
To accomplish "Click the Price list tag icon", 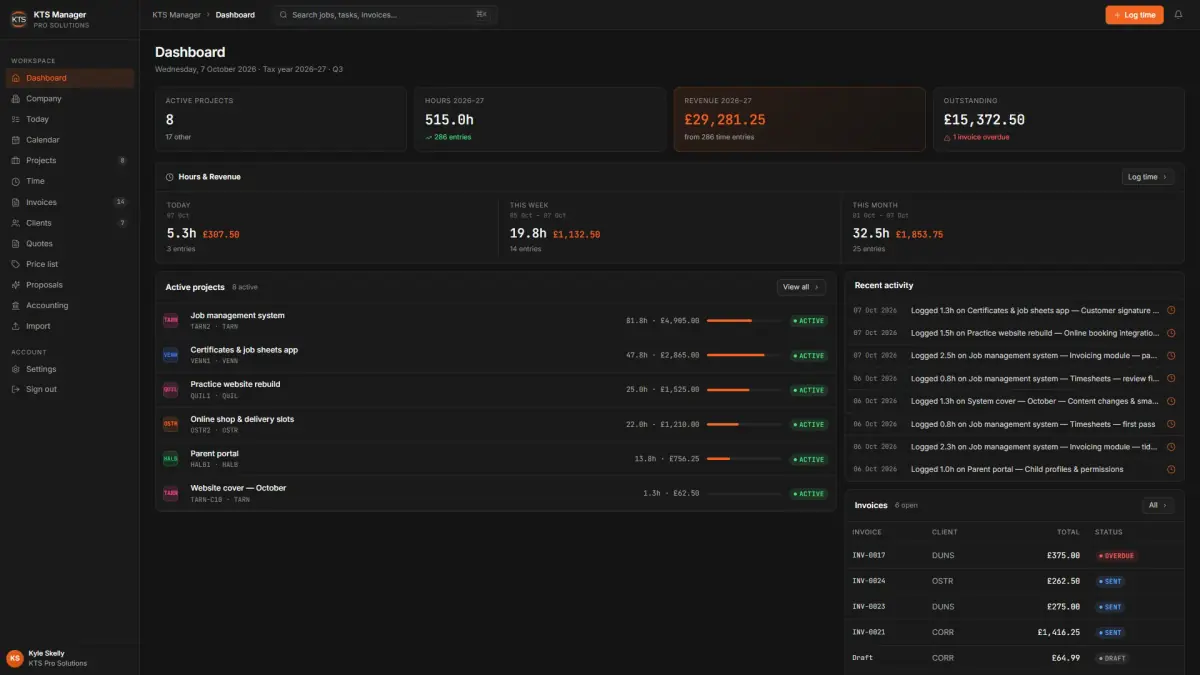I will tap(16, 264).
